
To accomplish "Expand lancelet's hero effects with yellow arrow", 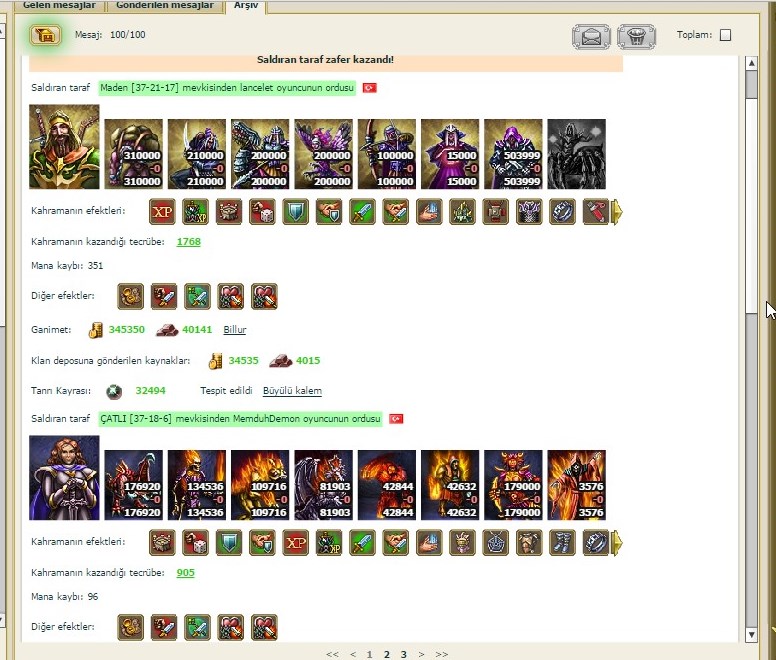I will coord(617,211).
